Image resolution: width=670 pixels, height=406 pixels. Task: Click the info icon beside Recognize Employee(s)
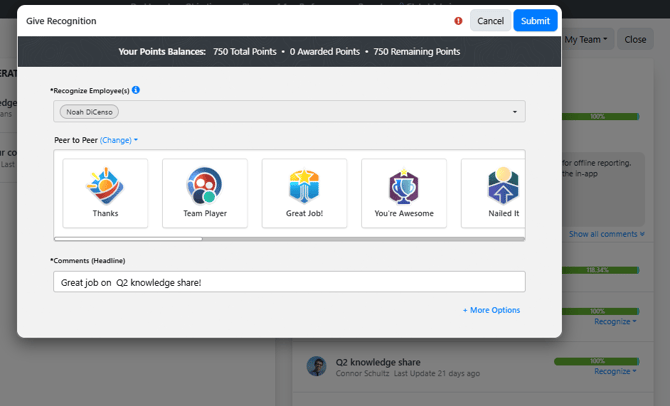[136, 90]
